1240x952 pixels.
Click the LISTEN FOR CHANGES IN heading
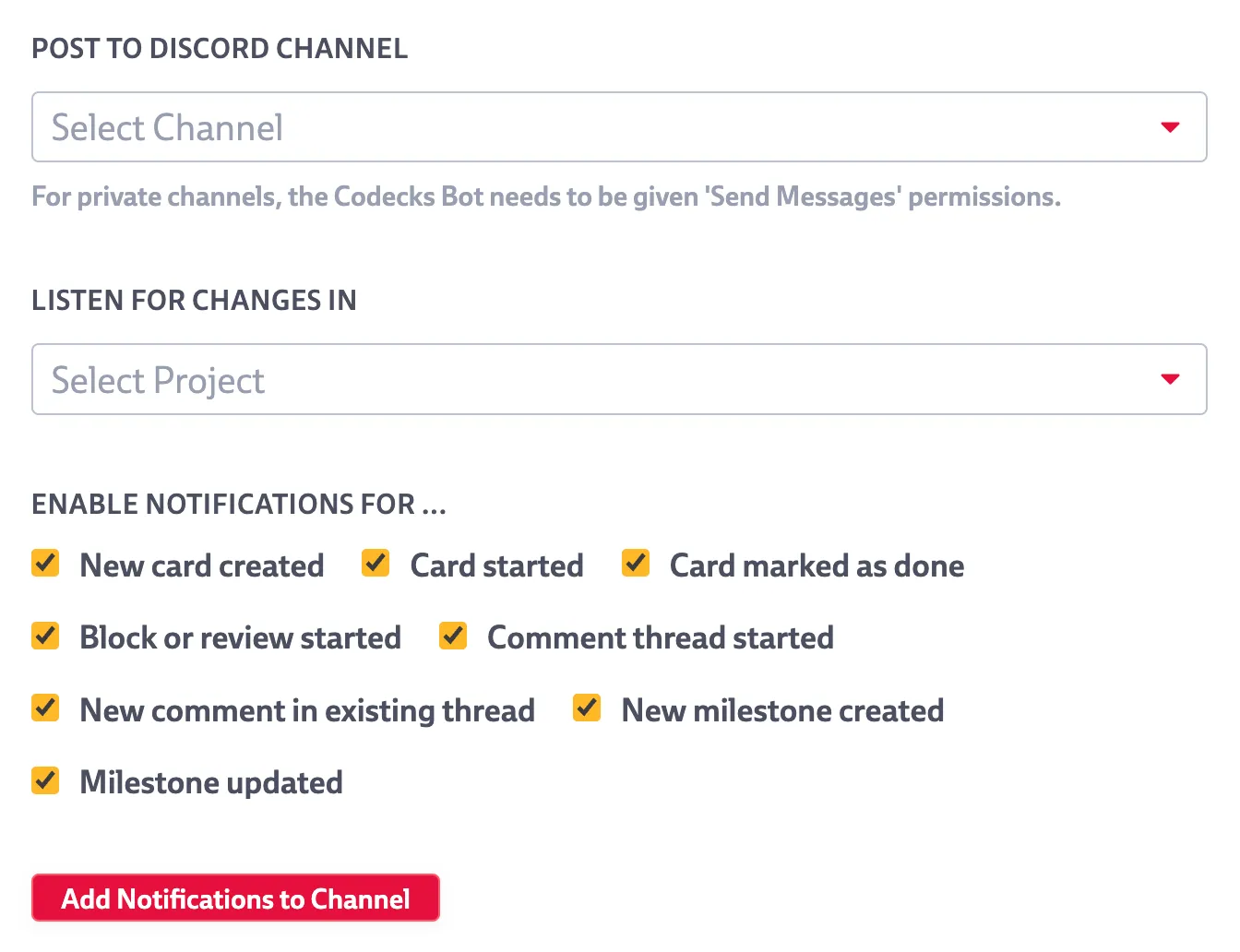click(194, 300)
